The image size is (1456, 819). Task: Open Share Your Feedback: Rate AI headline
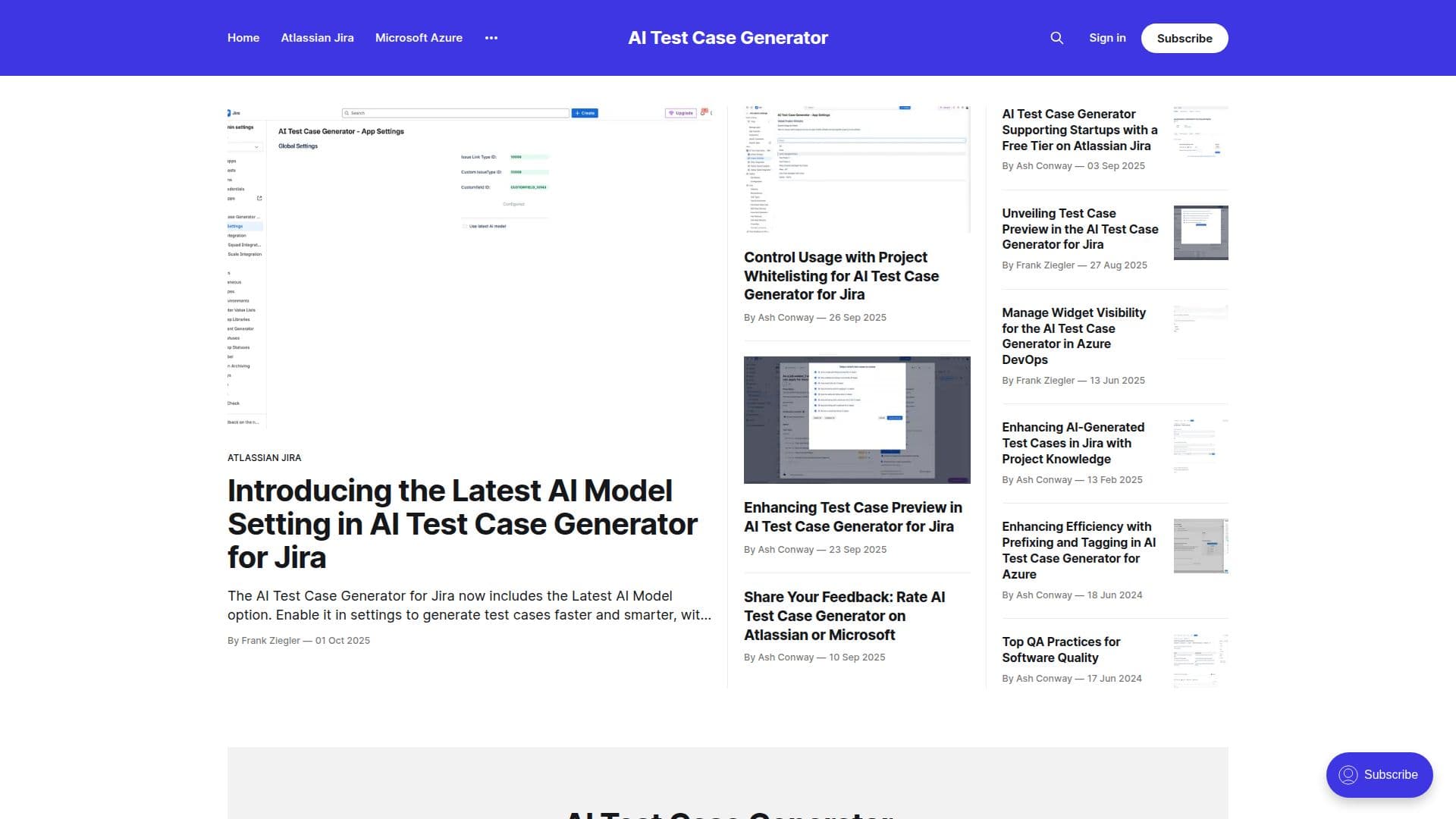point(844,616)
